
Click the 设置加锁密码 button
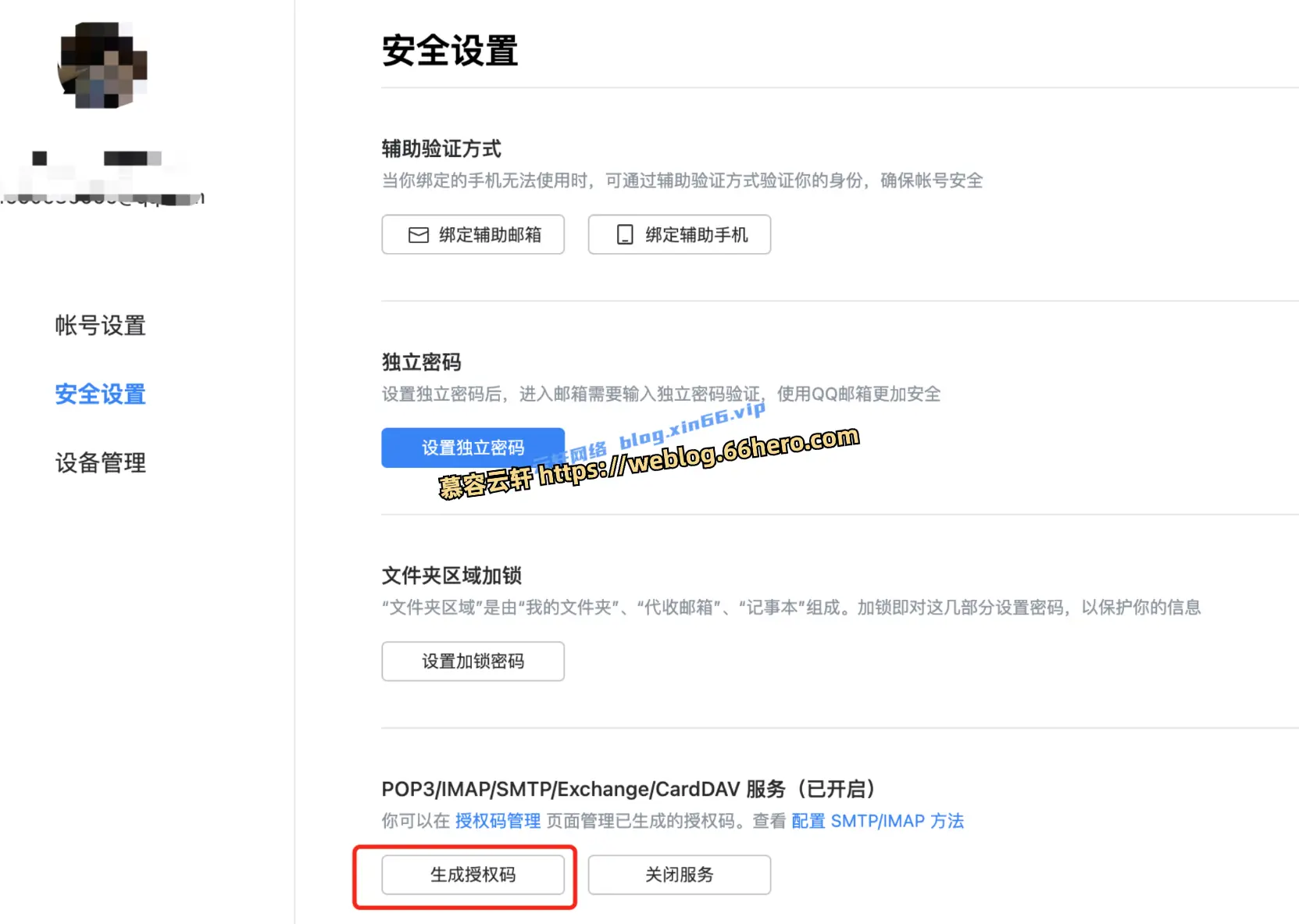tap(473, 662)
